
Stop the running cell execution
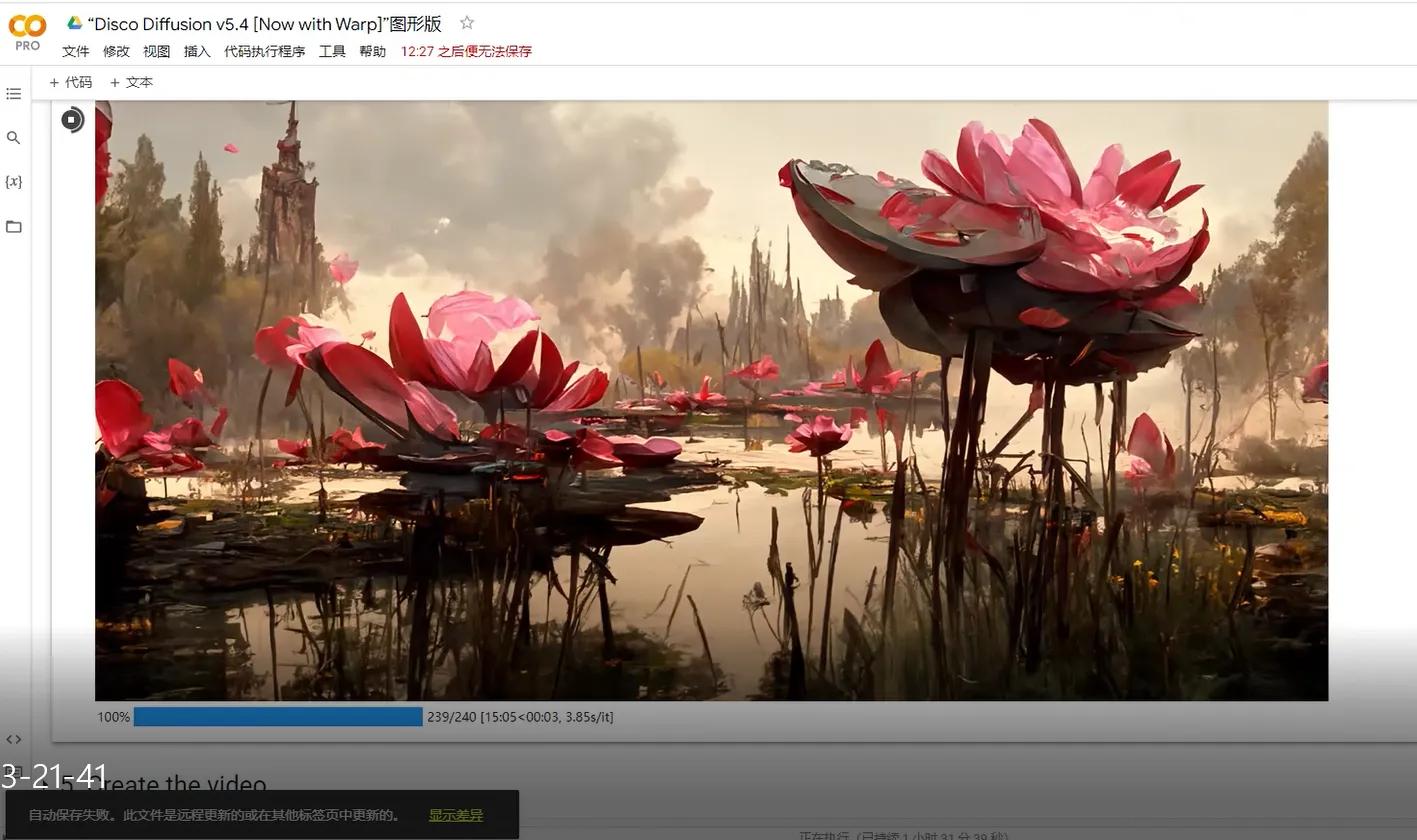coord(72,120)
